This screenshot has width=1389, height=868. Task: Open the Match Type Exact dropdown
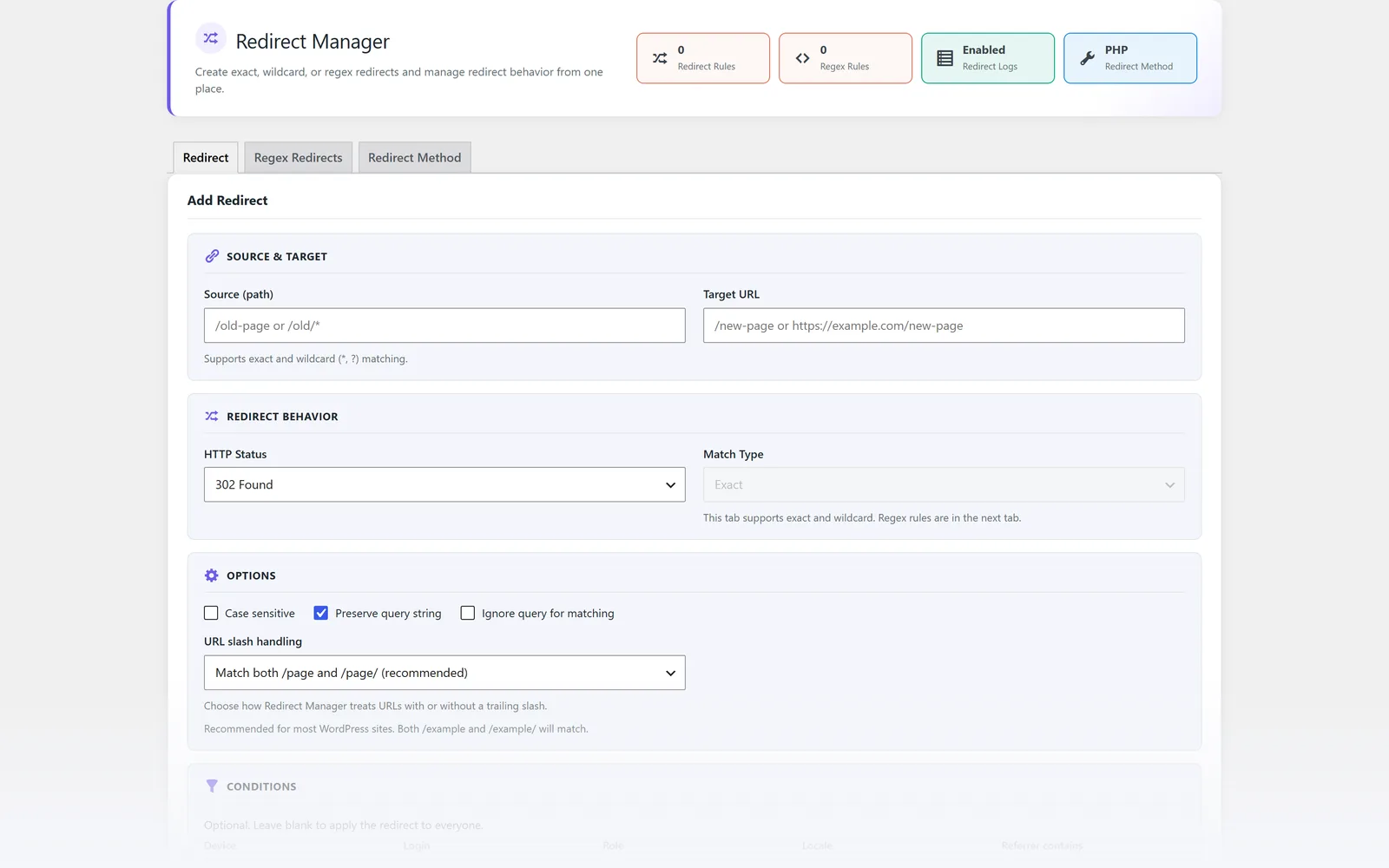(x=944, y=484)
